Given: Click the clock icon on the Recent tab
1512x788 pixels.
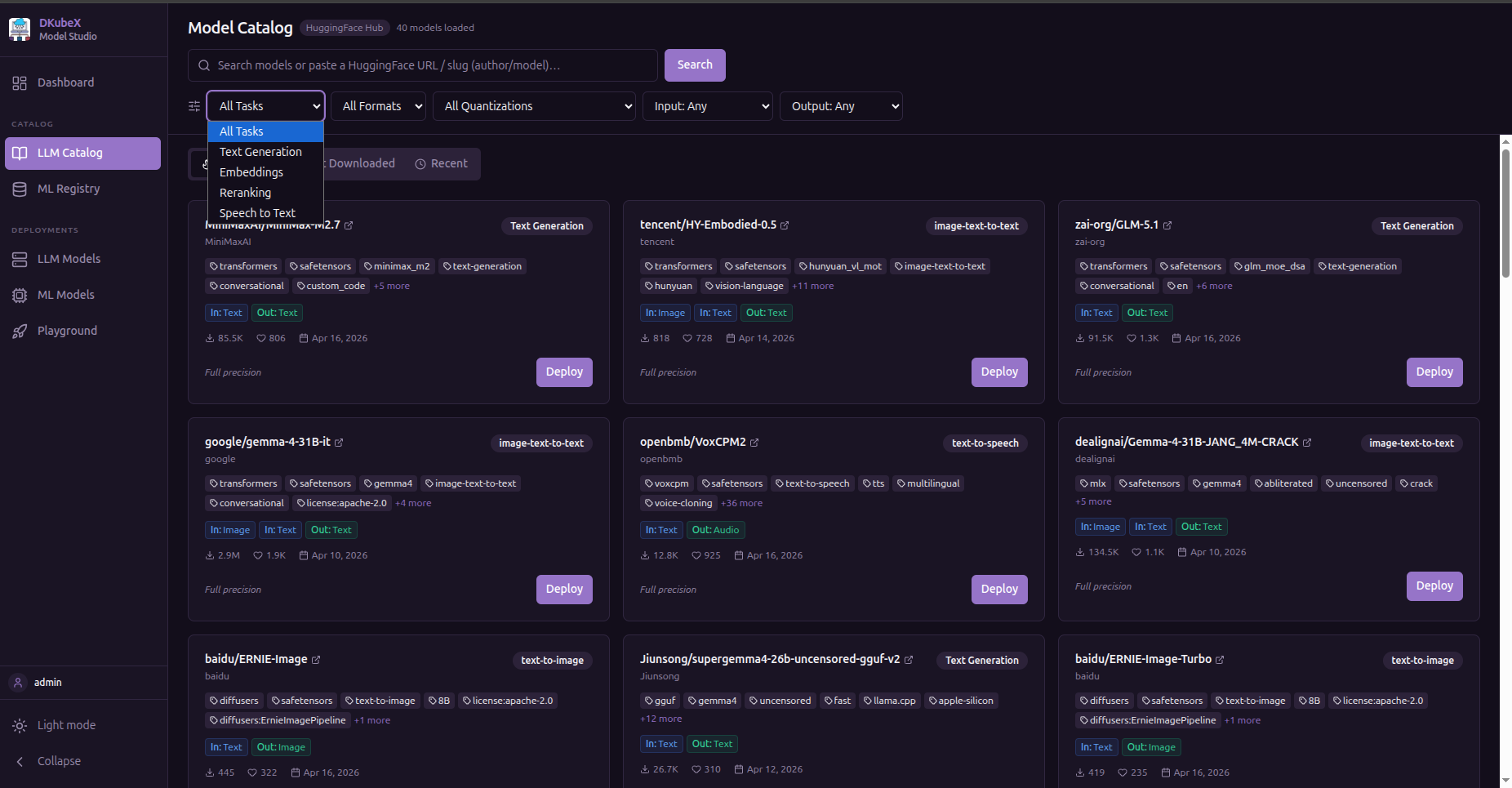Looking at the screenshot, I should (420, 164).
